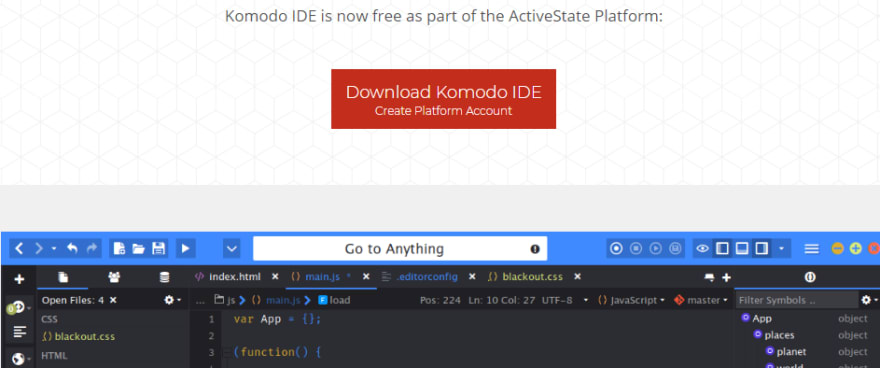Close the Open Files group
Viewport: 880px width, 368px height.
click(x=113, y=300)
